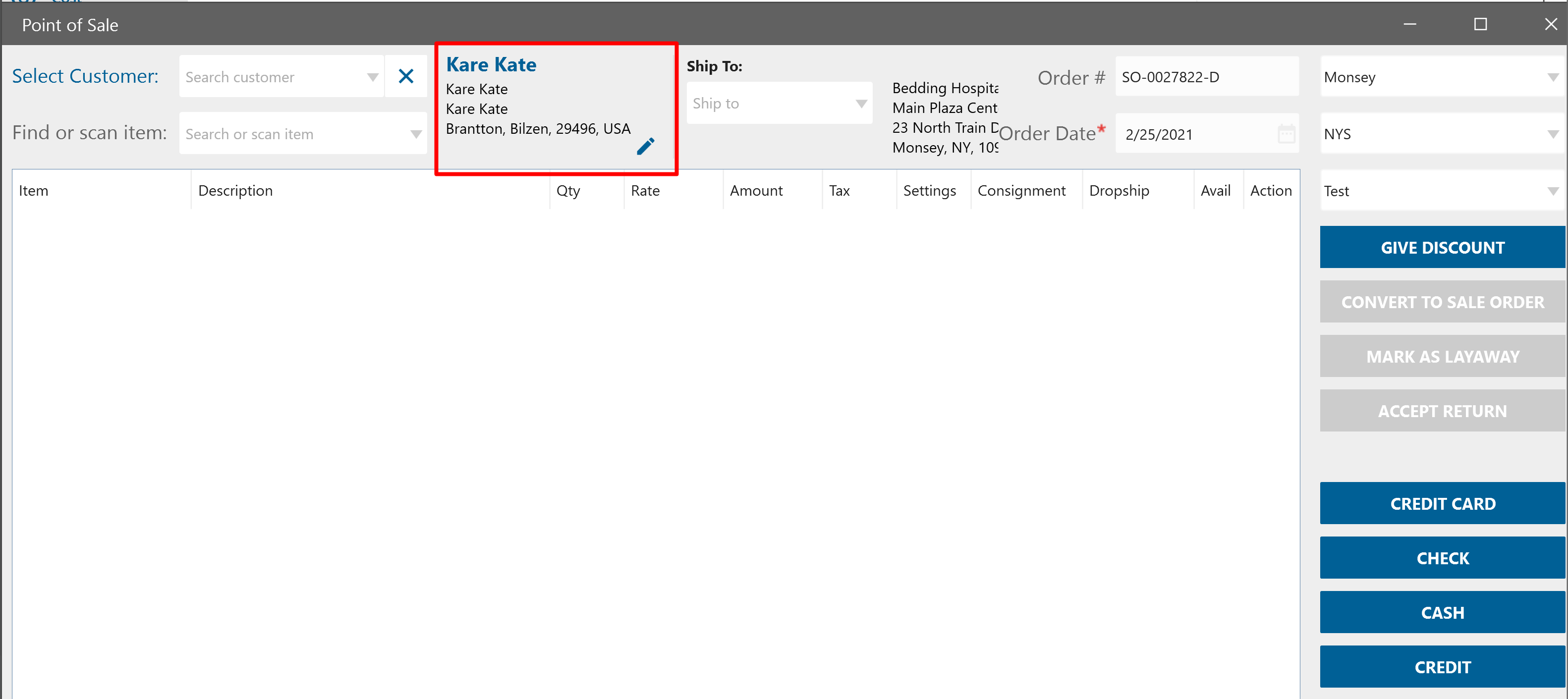Screen dimensions: 1568x699
Task: Click the Kare Kate customer name link
Action: (491, 64)
